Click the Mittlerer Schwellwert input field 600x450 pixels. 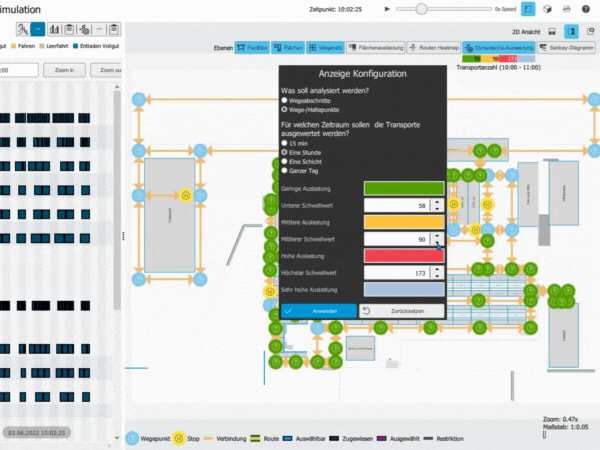click(396, 239)
